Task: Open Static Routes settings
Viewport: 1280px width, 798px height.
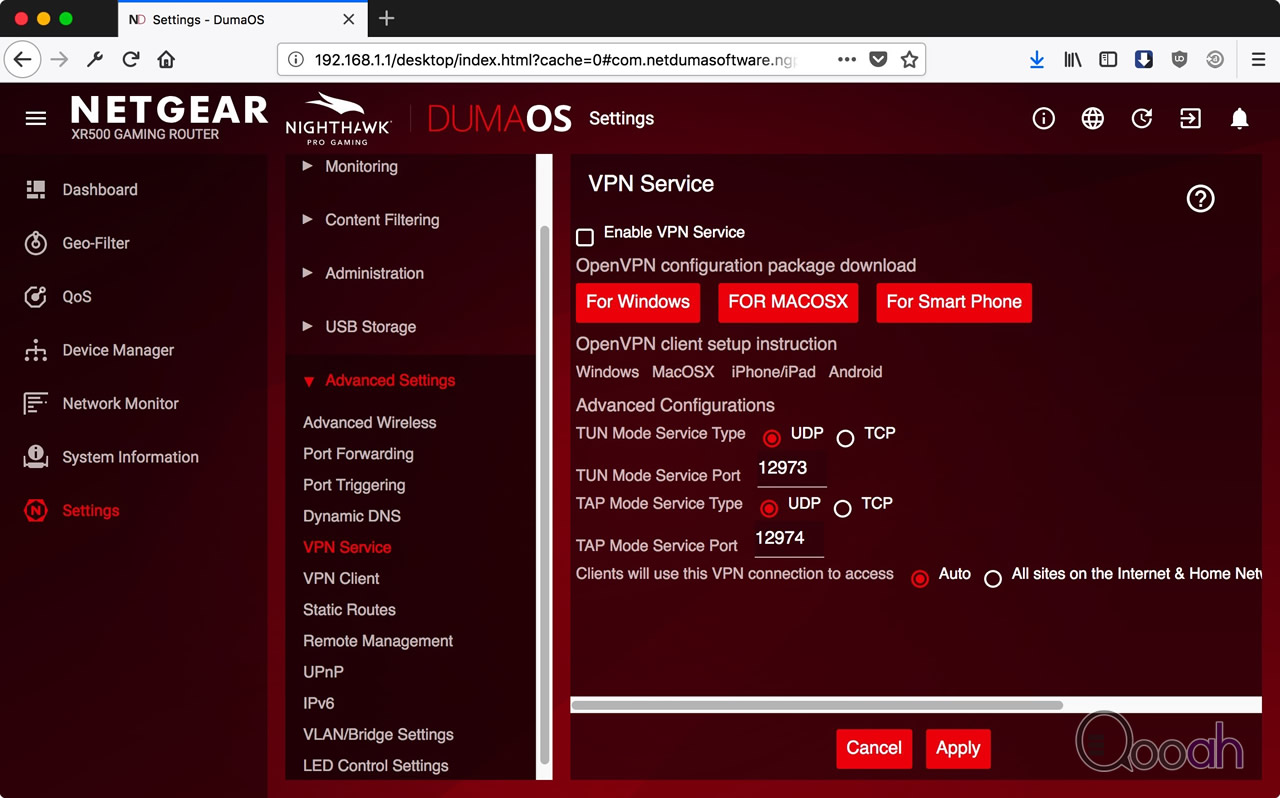Action: pyautogui.click(x=349, y=609)
